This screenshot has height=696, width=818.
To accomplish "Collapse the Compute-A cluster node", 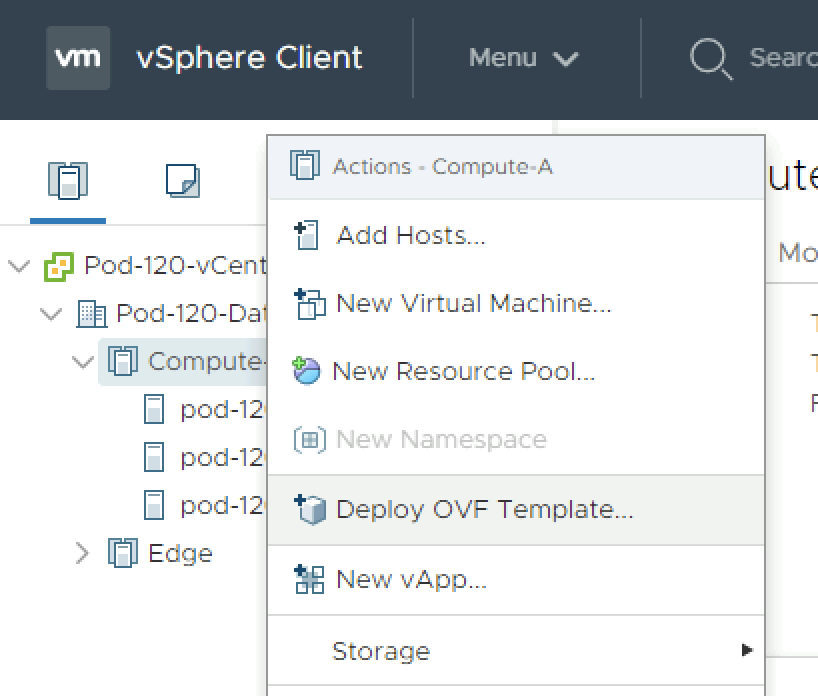I will (x=83, y=361).
